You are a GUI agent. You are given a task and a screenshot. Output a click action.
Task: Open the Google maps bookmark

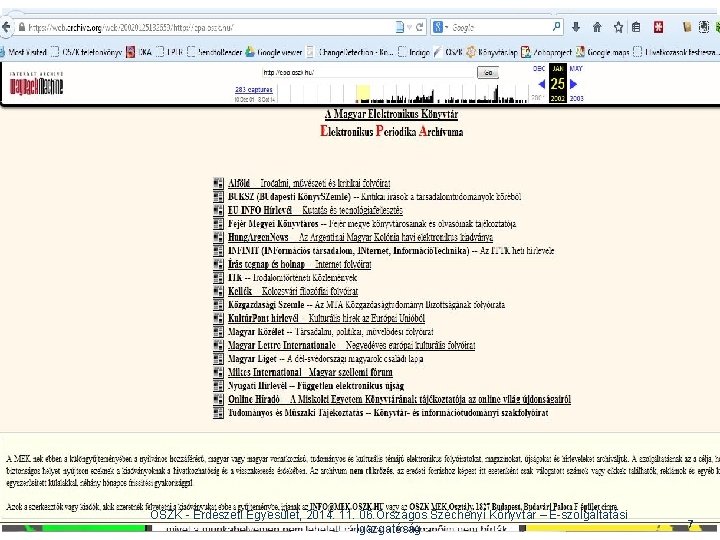pos(602,52)
